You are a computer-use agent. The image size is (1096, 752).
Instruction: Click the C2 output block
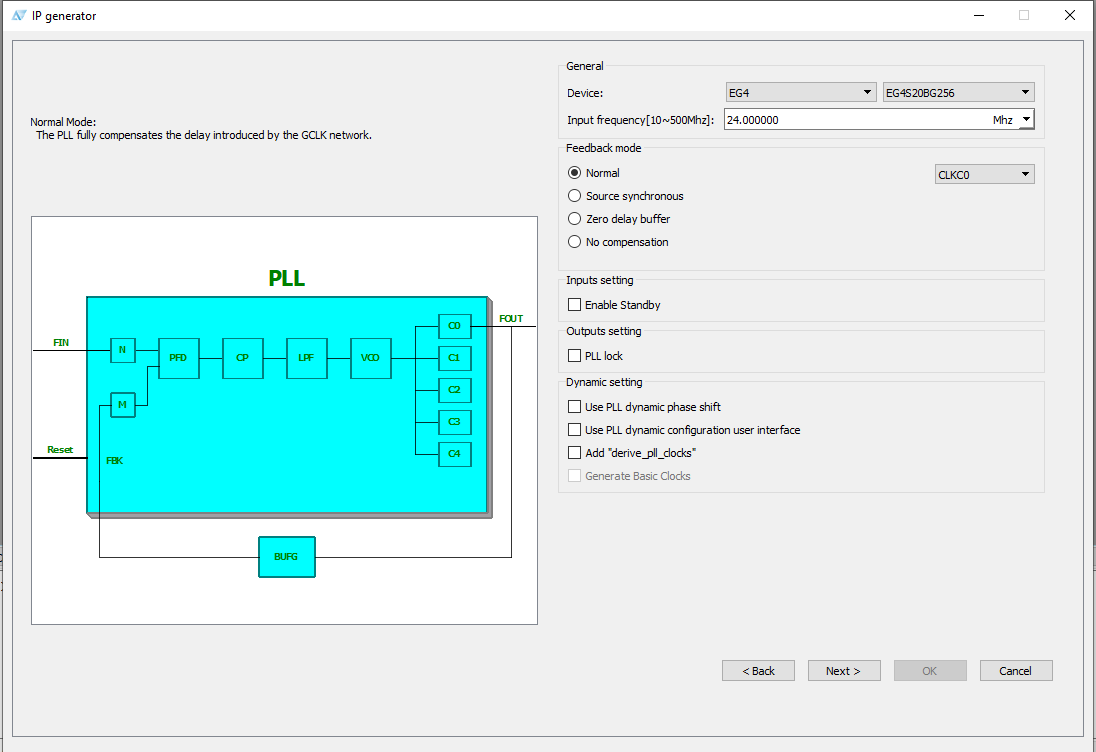454,390
